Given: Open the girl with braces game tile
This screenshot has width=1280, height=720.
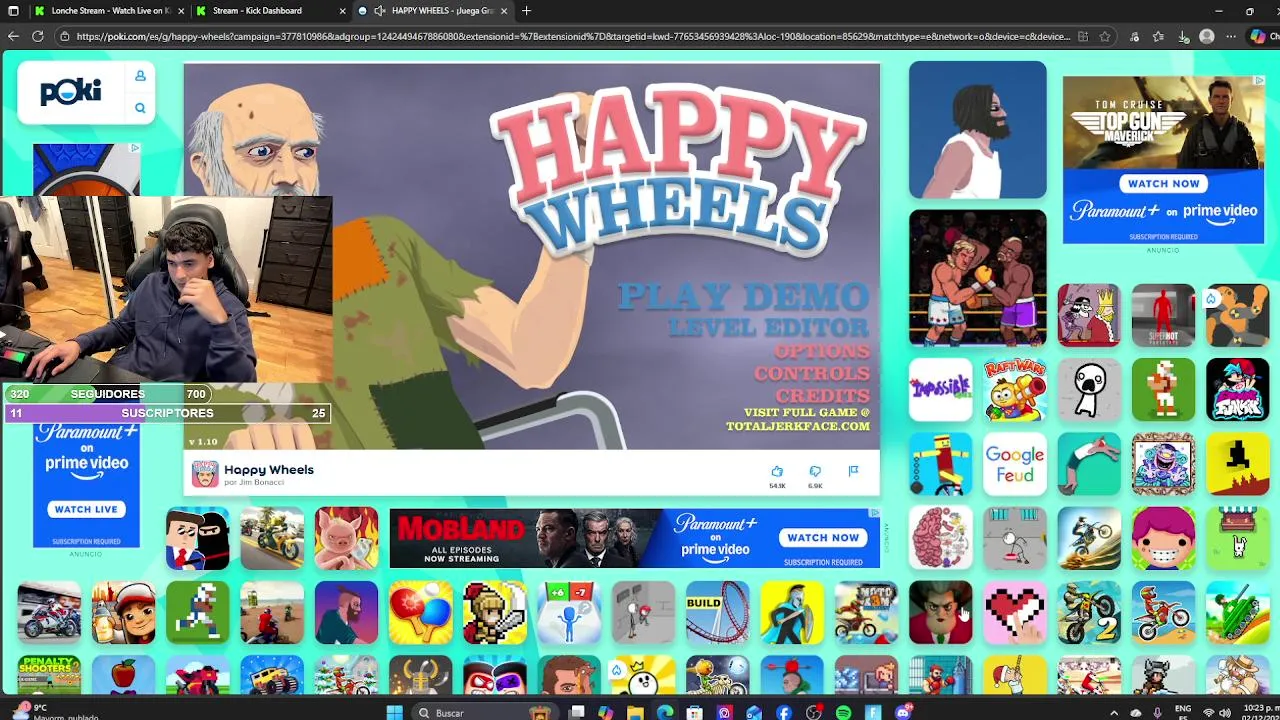Looking at the screenshot, I should tap(1163, 538).
